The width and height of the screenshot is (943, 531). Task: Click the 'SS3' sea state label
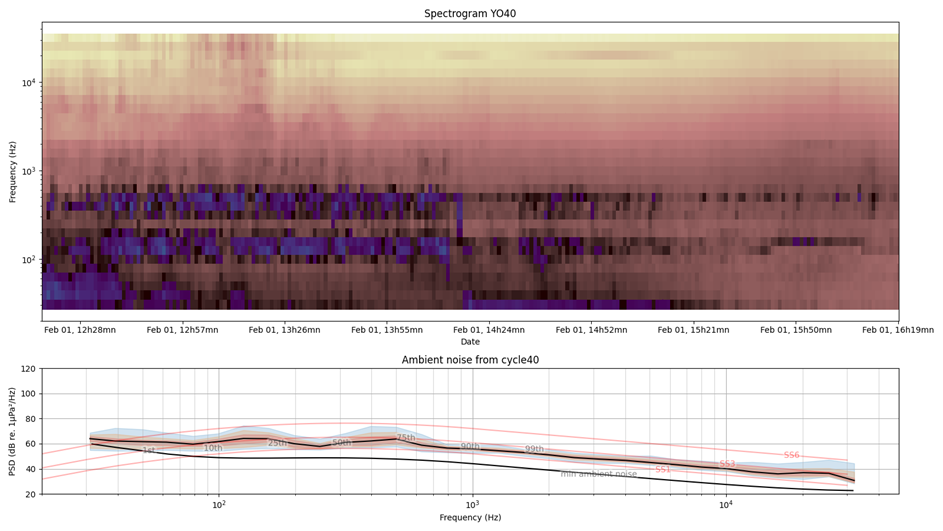[x=727, y=464]
